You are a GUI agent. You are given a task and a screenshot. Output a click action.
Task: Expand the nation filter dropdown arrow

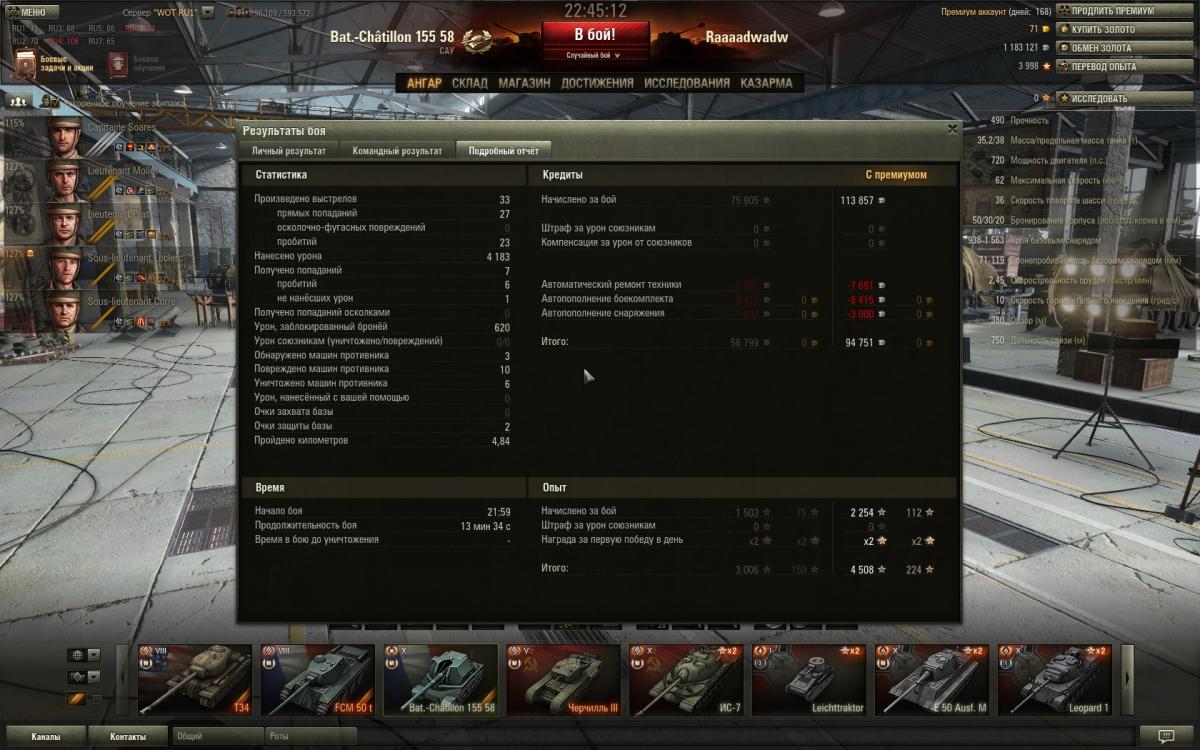tap(94, 655)
